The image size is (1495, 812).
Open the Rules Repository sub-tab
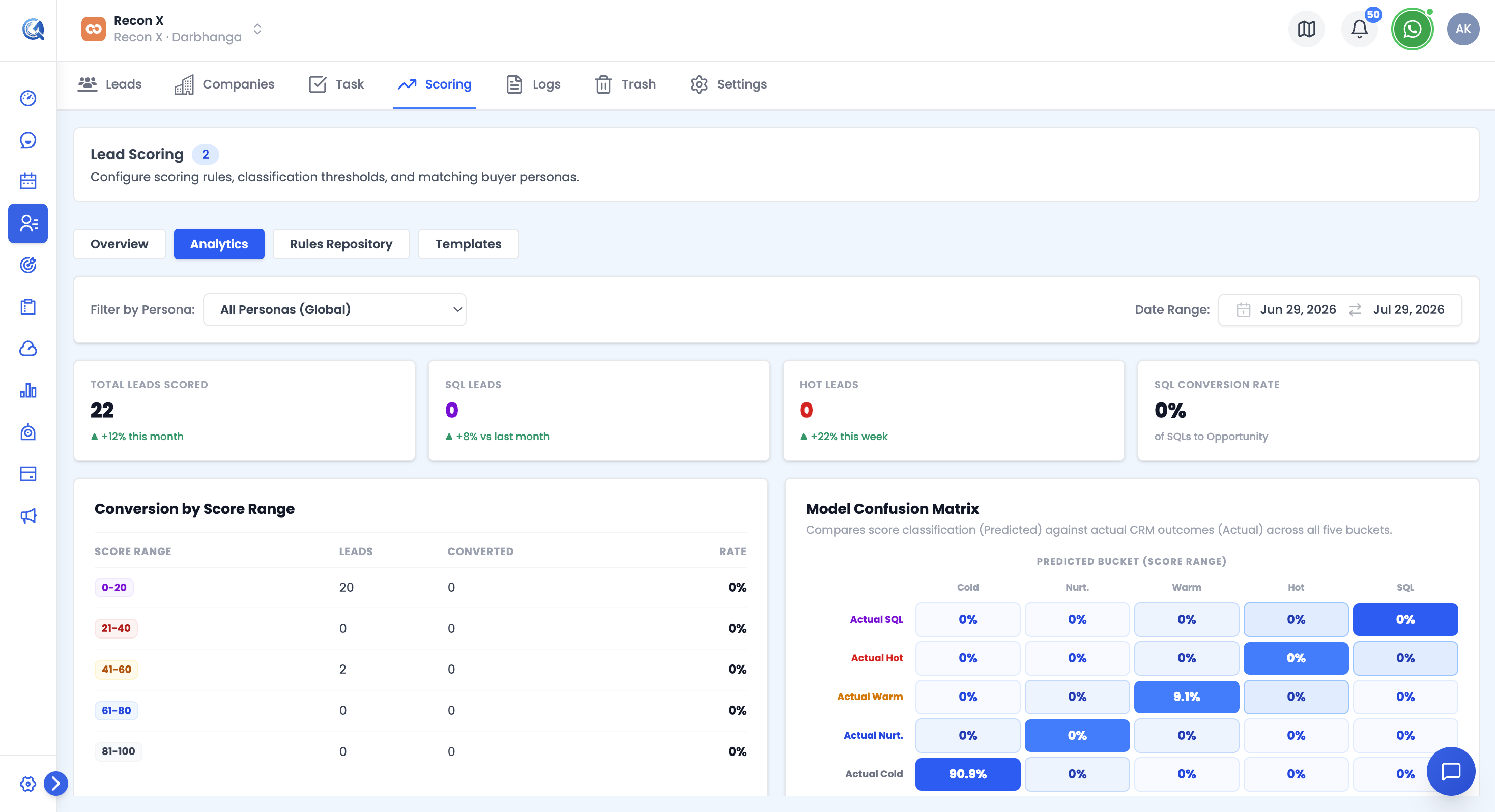click(341, 244)
